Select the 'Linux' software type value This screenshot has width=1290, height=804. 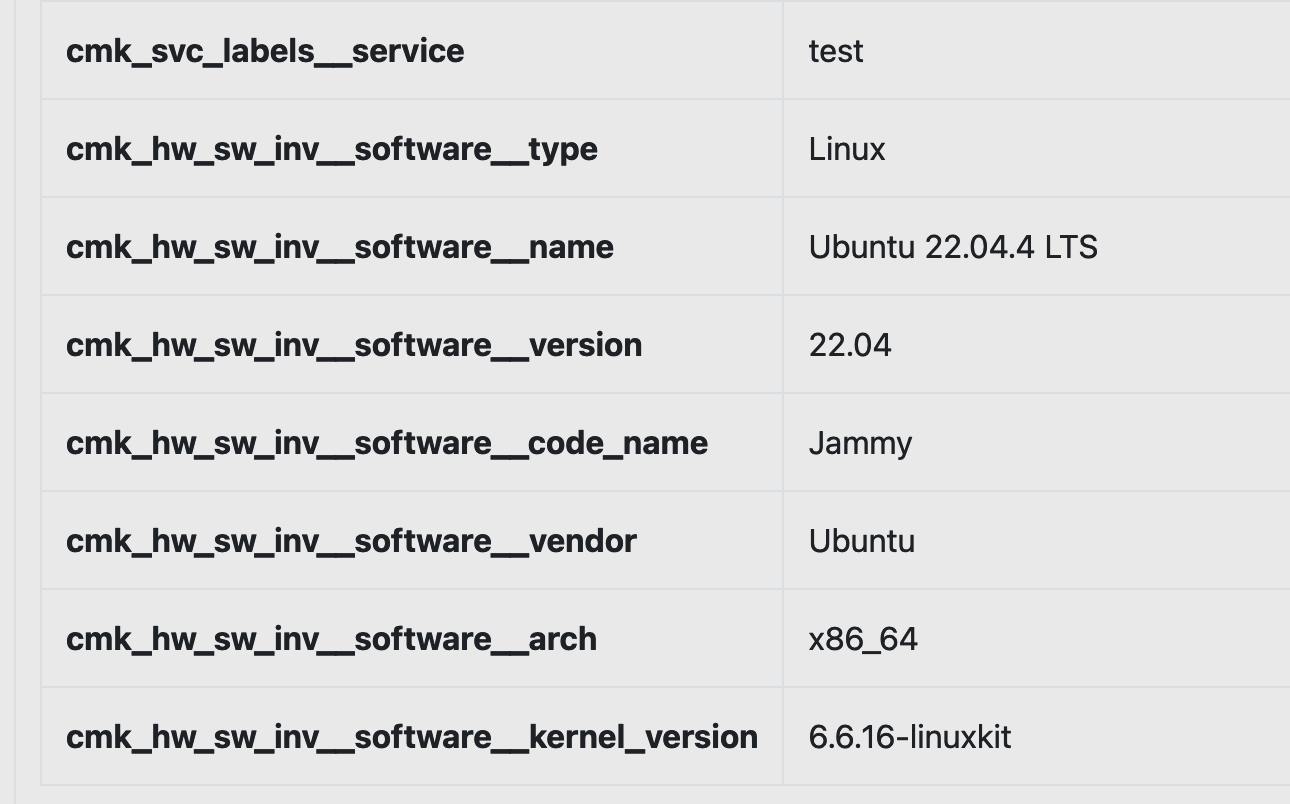coord(847,149)
